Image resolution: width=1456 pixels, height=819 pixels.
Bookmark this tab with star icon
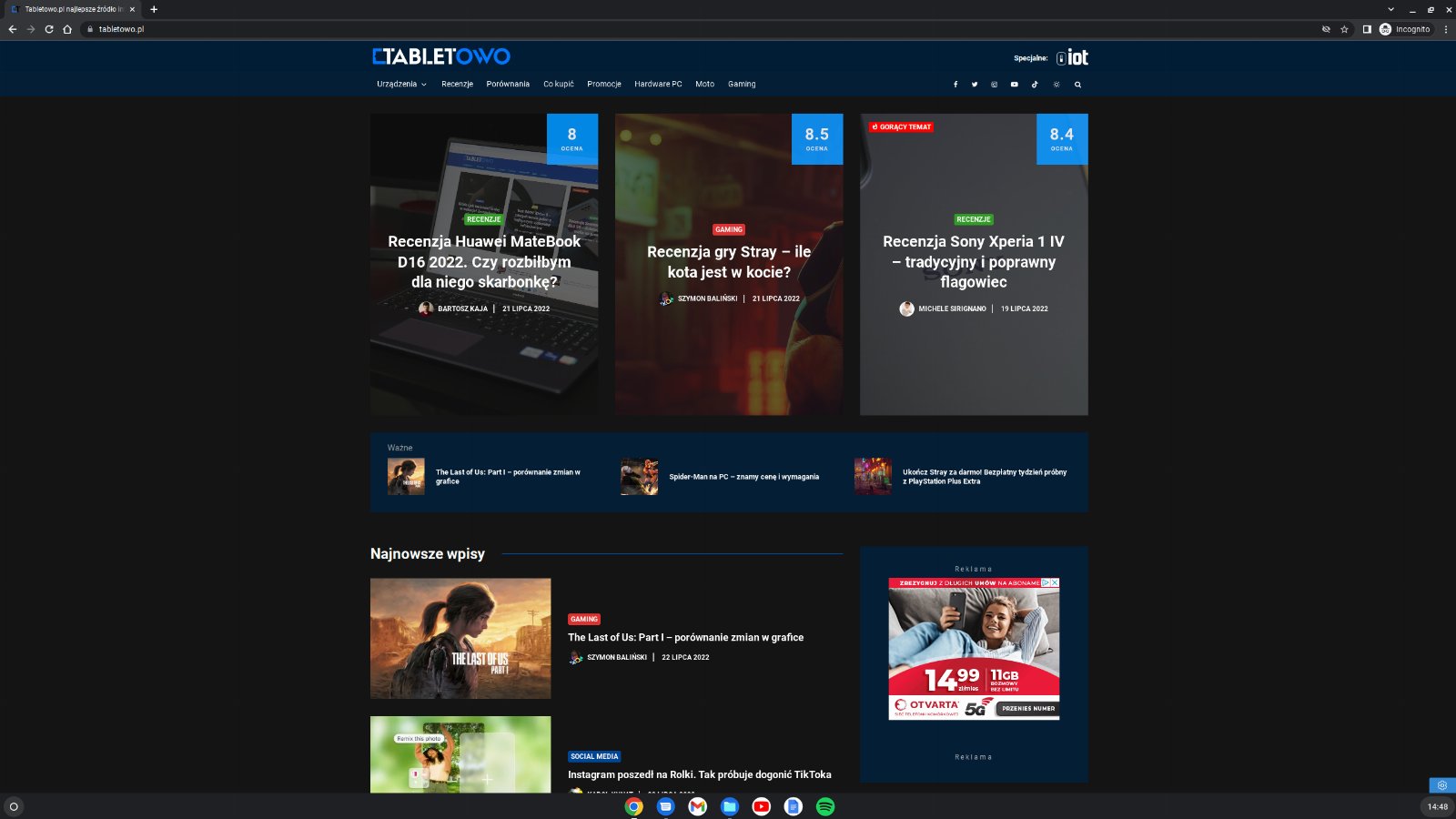[x=1344, y=29]
